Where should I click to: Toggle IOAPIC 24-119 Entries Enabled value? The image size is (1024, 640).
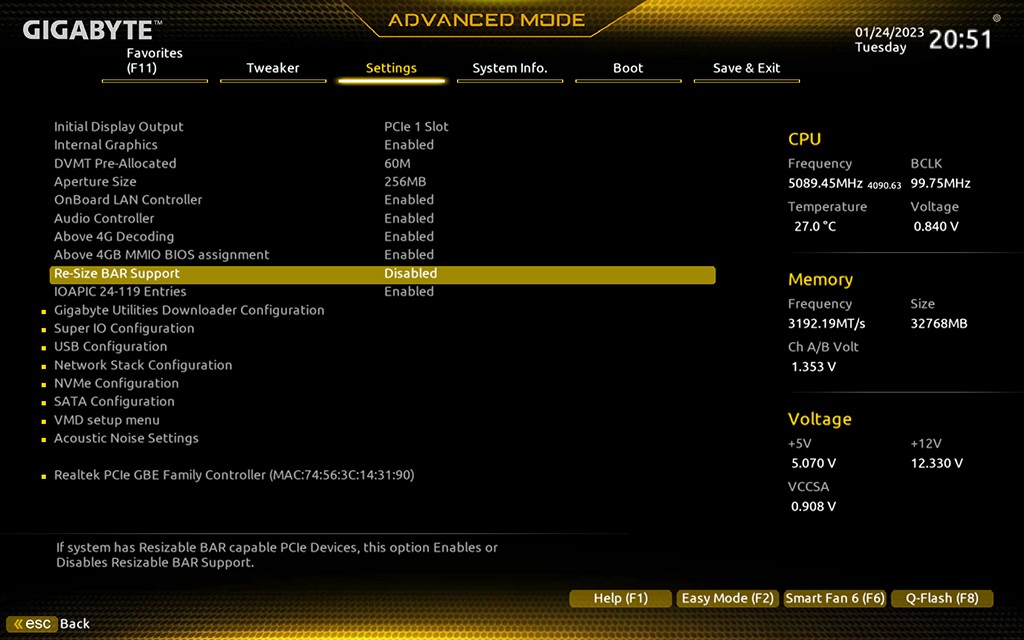point(409,291)
